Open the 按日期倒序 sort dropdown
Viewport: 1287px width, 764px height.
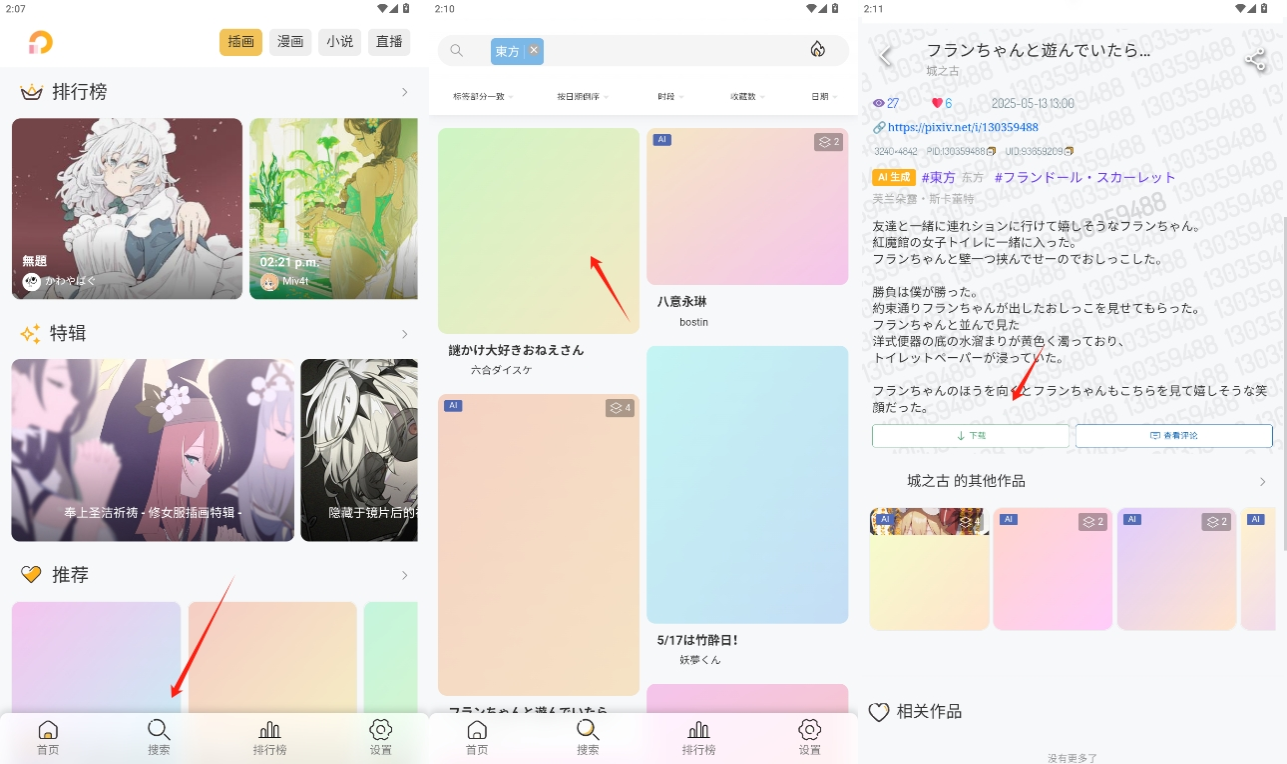coord(582,97)
